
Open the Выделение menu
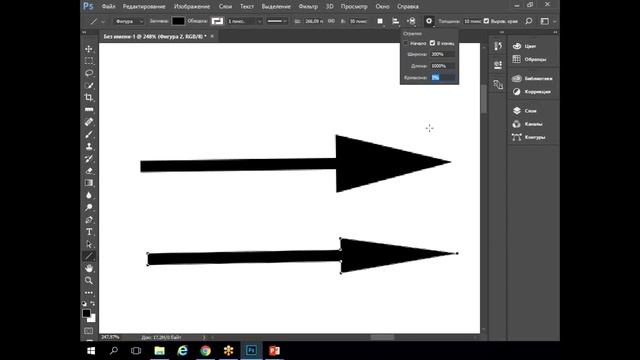click(276, 7)
